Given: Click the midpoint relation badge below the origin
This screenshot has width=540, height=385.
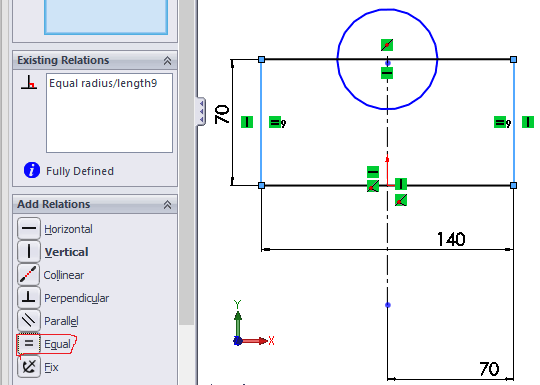Looking at the screenshot, I should click(x=401, y=200).
